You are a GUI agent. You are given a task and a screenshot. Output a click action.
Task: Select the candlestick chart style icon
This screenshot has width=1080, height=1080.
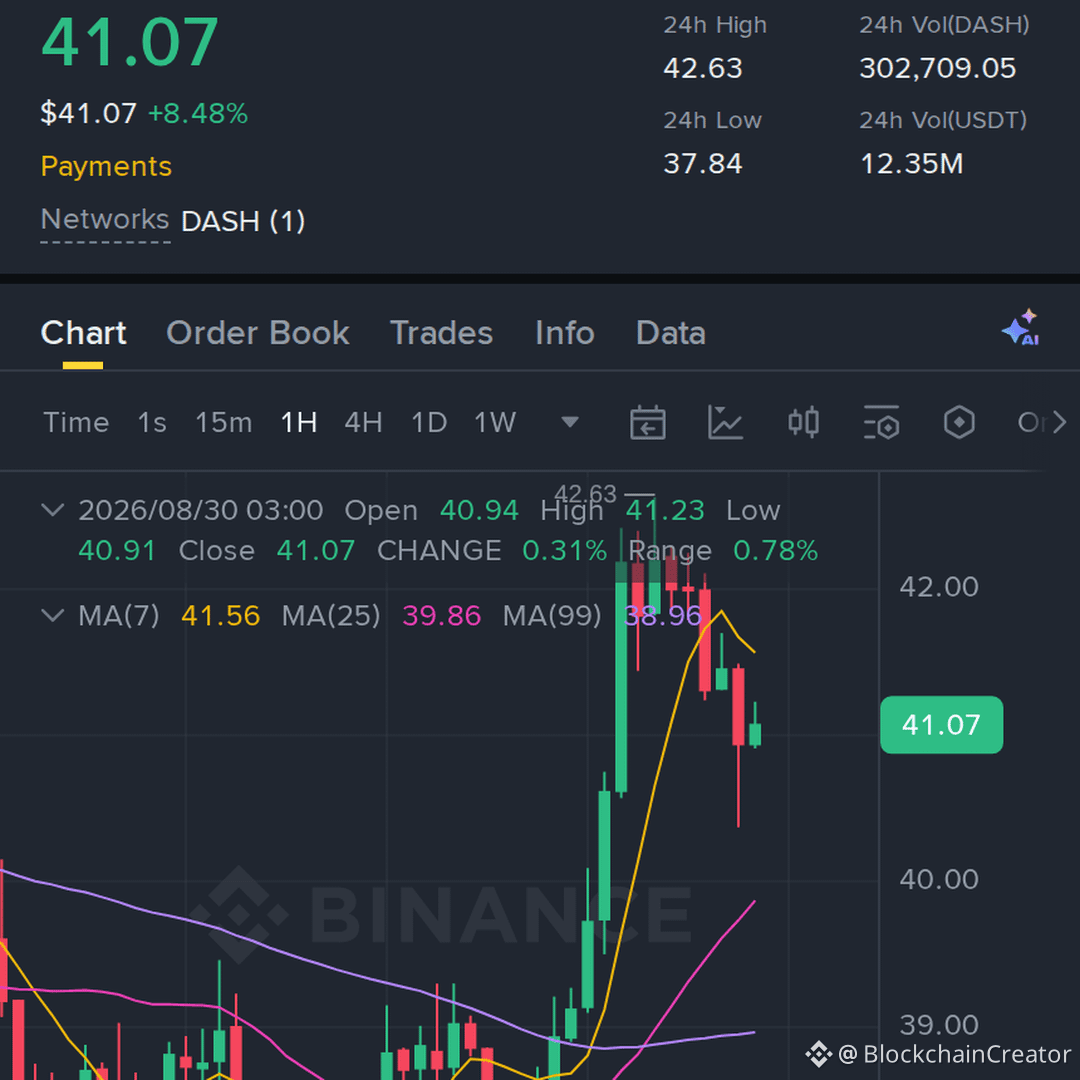click(803, 422)
